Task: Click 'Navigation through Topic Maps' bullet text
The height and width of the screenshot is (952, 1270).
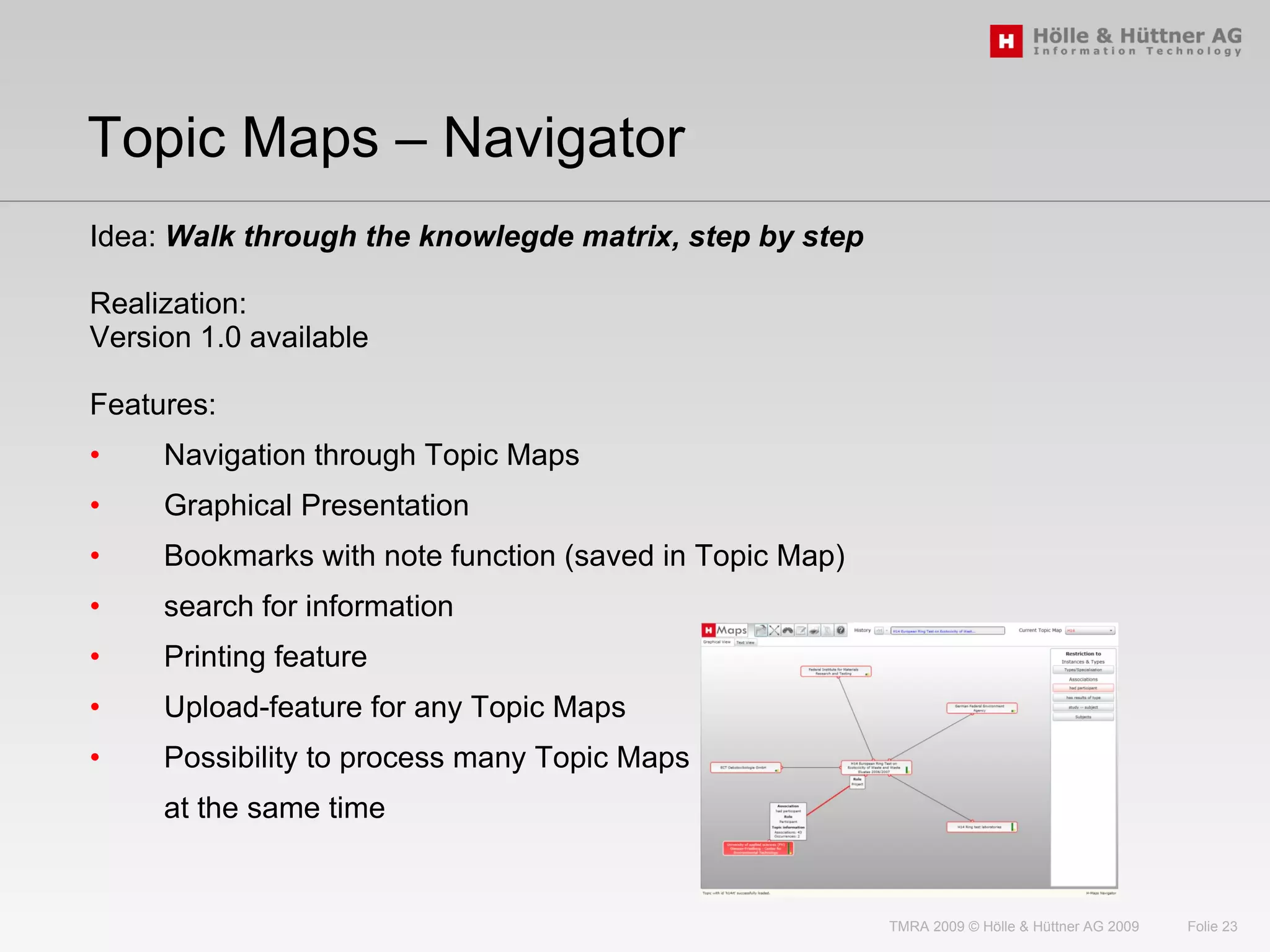Action: (x=371, y=455)
